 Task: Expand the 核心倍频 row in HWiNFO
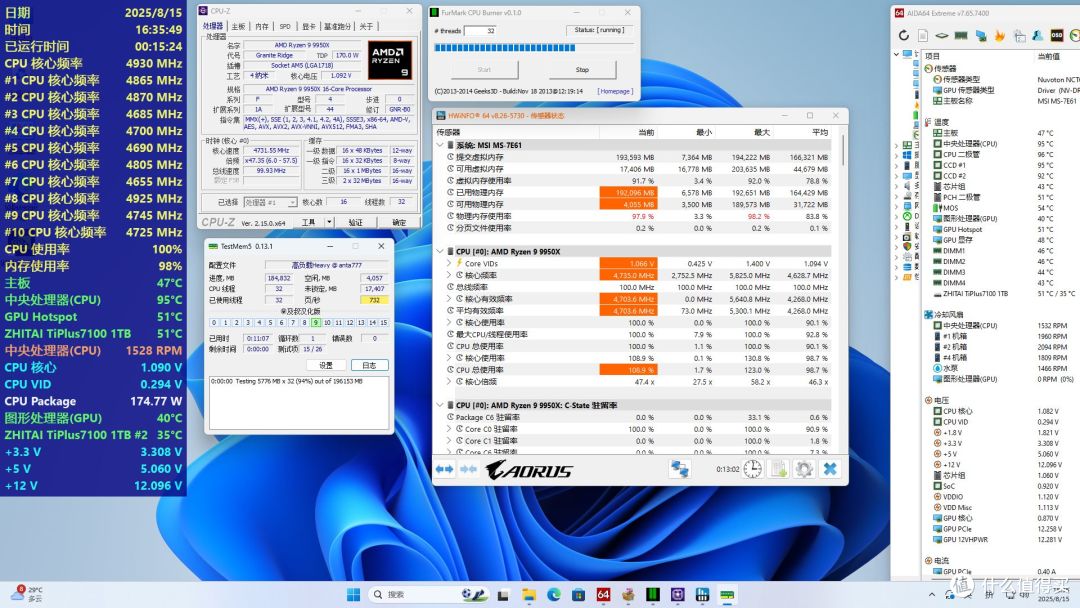449,381
